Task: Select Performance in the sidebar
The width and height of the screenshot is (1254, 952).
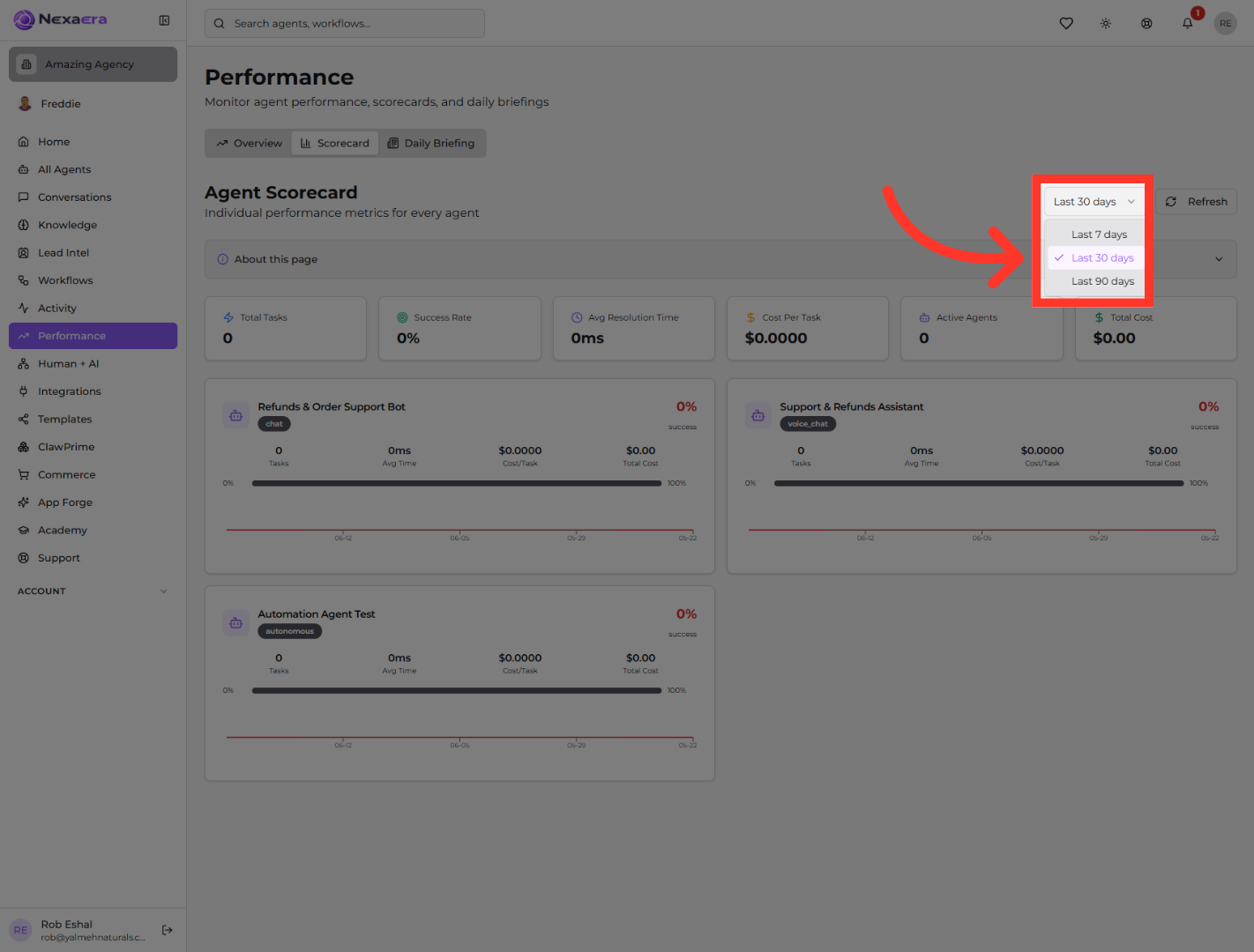Action: (x=93, y=336)
